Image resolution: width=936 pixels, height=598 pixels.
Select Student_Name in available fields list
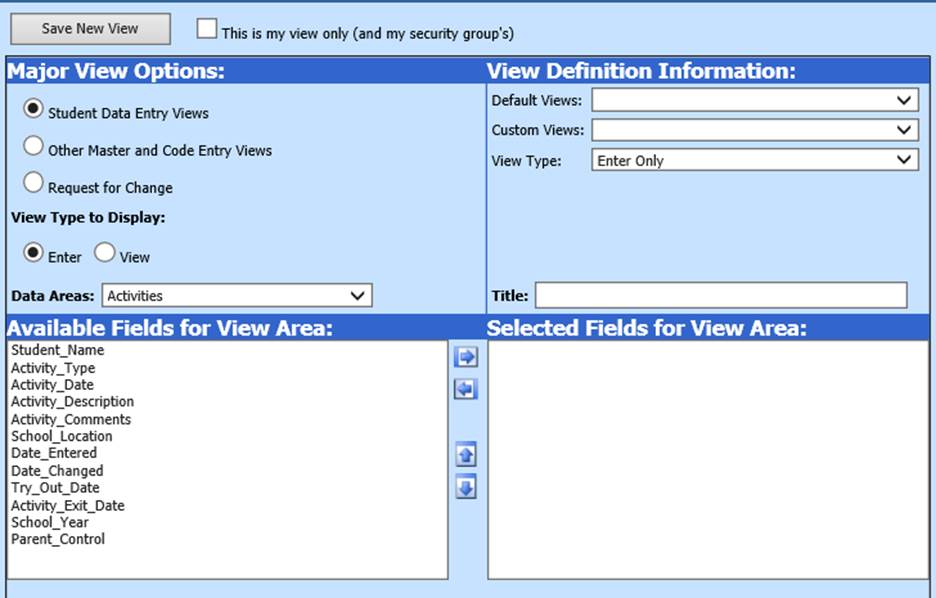57,351
